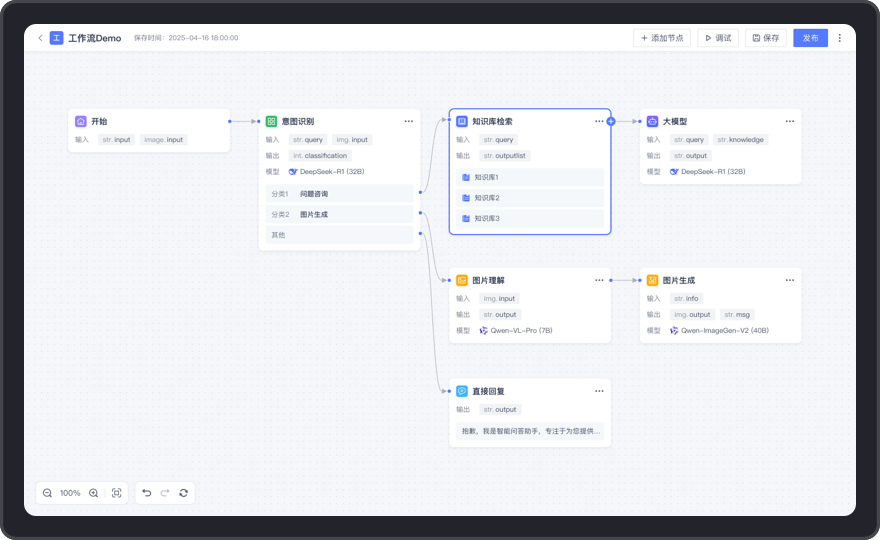Expand the options menu on 图片生成 node
Screen dimensions: 880x540
(x=790, y=280)
